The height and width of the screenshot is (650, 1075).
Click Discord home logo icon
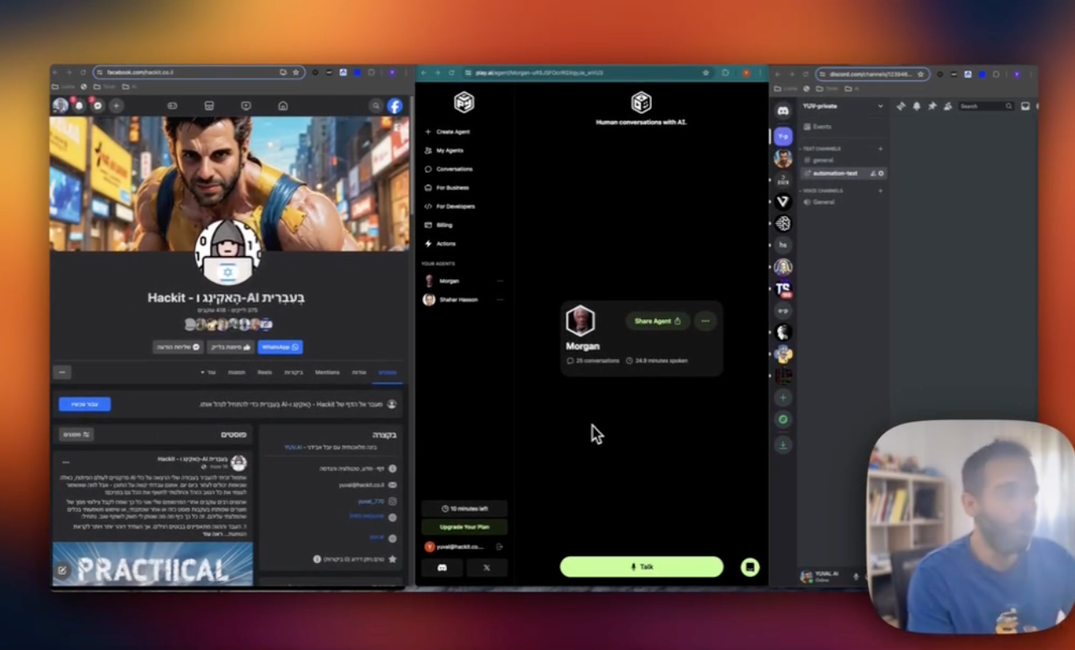coord(783,111)
